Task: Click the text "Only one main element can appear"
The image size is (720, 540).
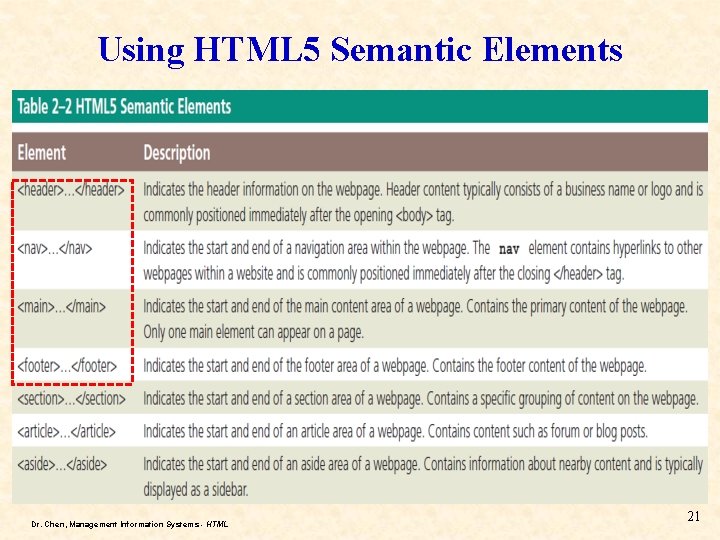Action: (253, 332)
